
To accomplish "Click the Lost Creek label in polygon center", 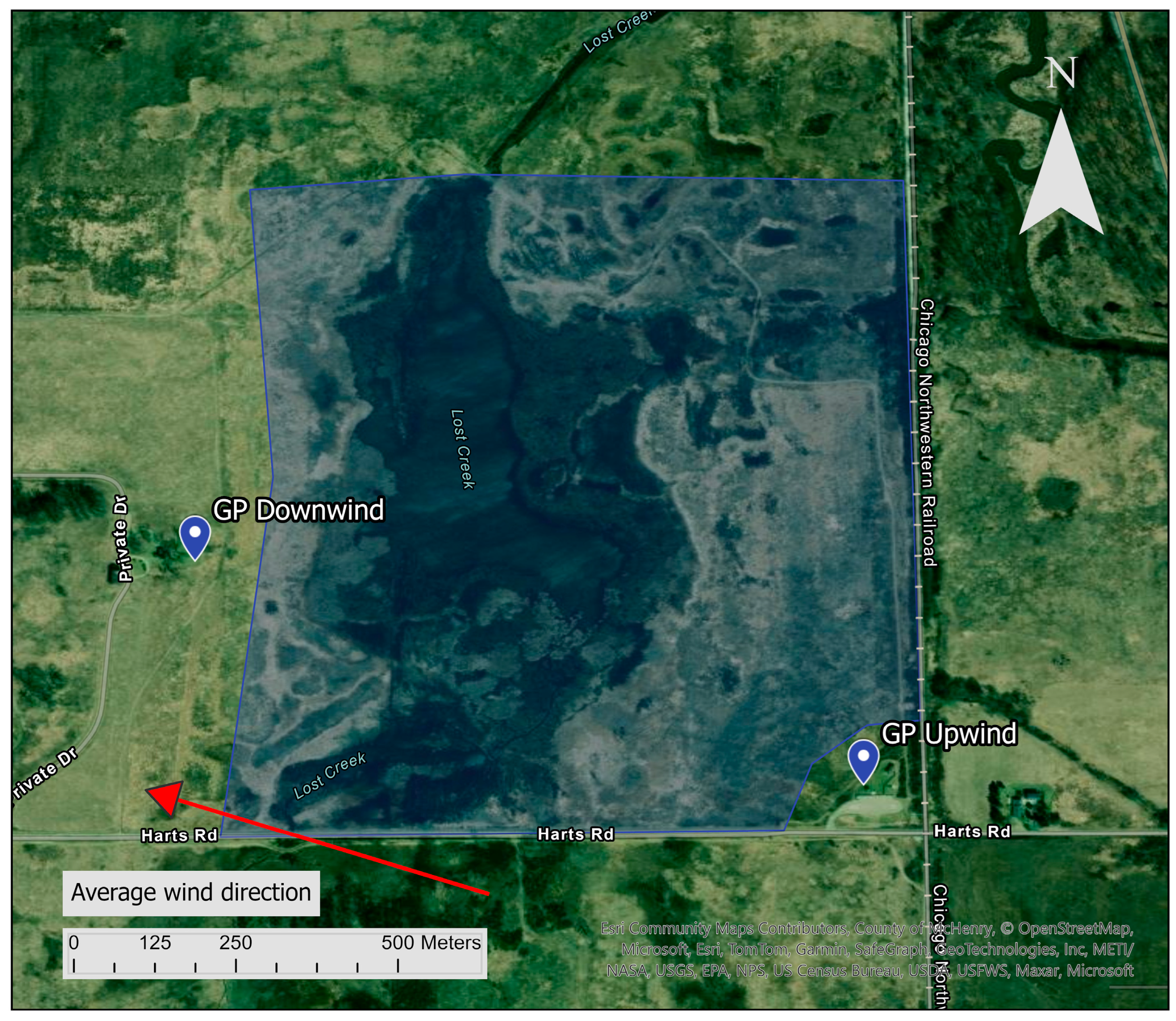I will (462, 449).
